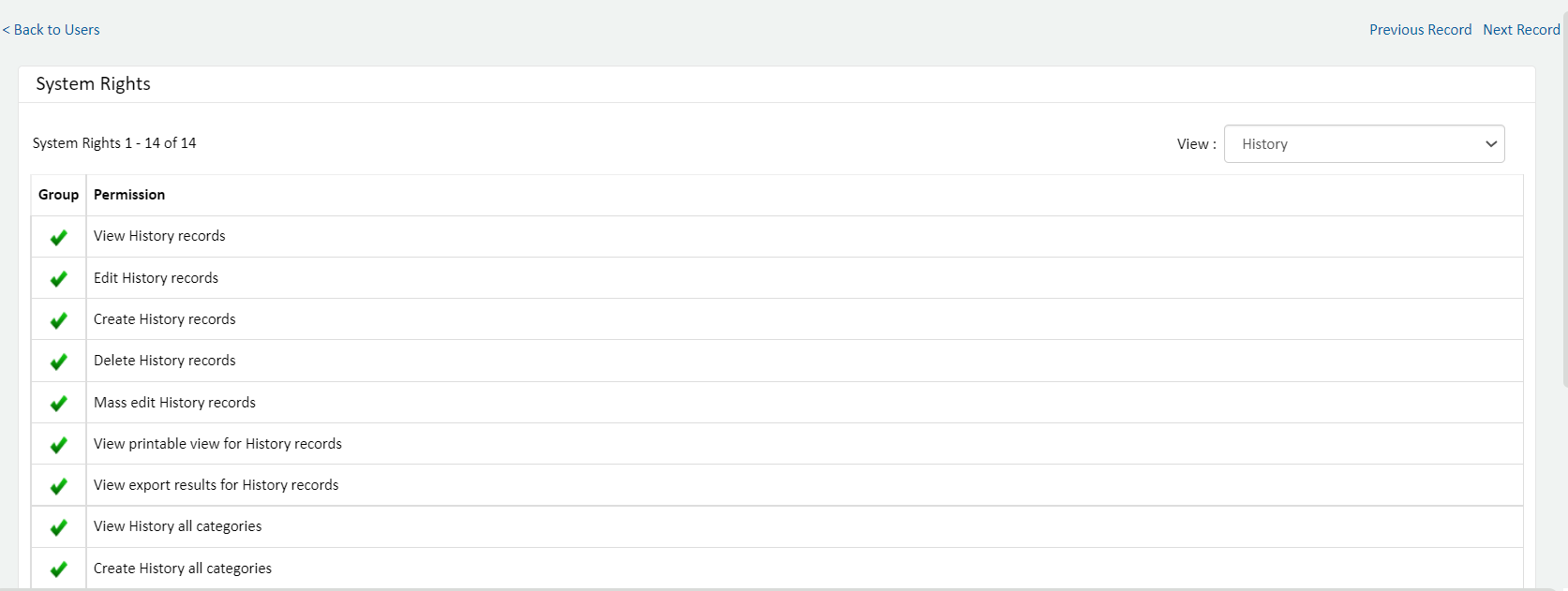Click the System Rights panel title
1568x591 pixels.
coord(93,84)
